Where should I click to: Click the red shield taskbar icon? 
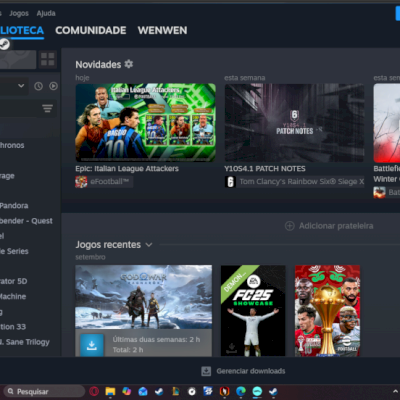(x=224, y=391)
